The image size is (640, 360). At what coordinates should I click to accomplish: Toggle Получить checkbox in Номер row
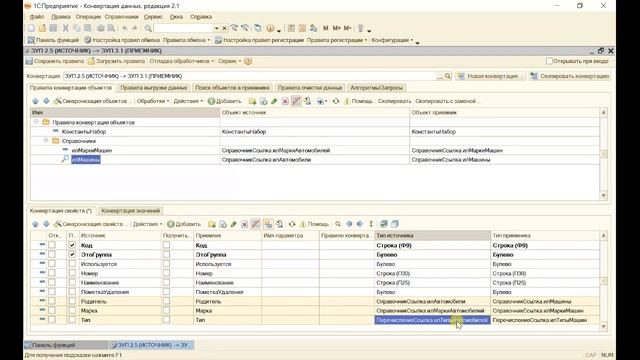(x=166, y=273)
